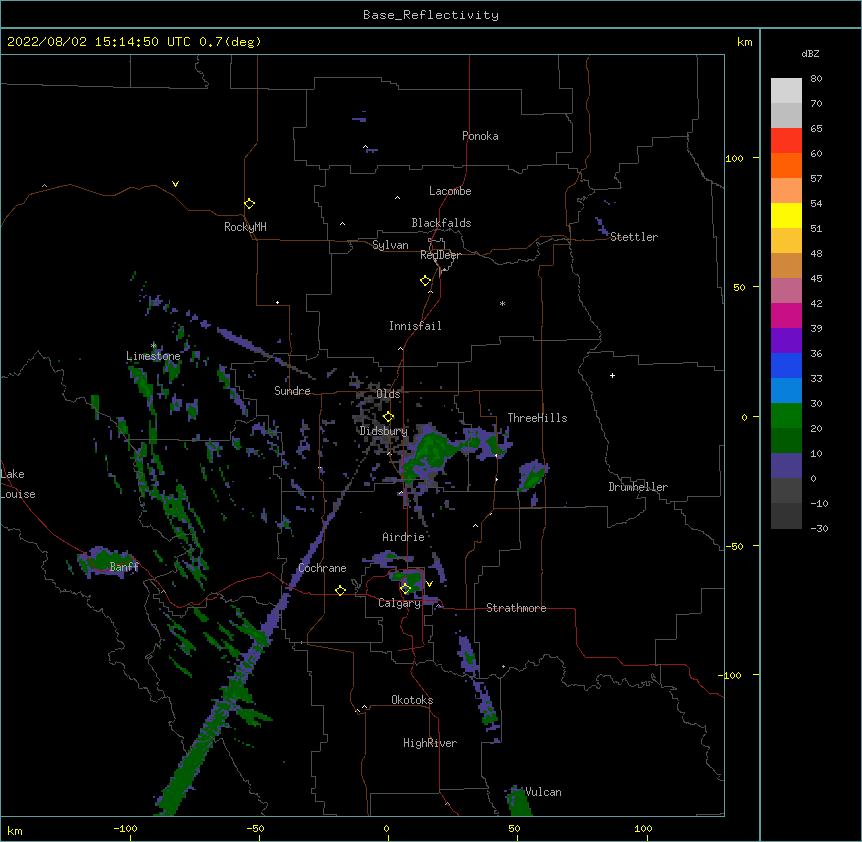
Task: Click the yellow diamond marker below Olds
Action: pyautogui.click(x=389, y=417)
